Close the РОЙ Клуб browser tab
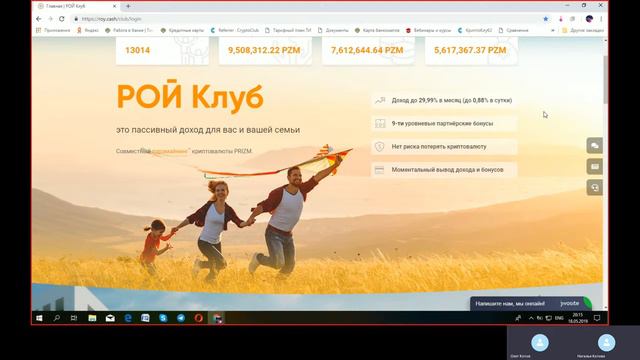640x360 pixels. pyautogui.click(x=114, y=6)
